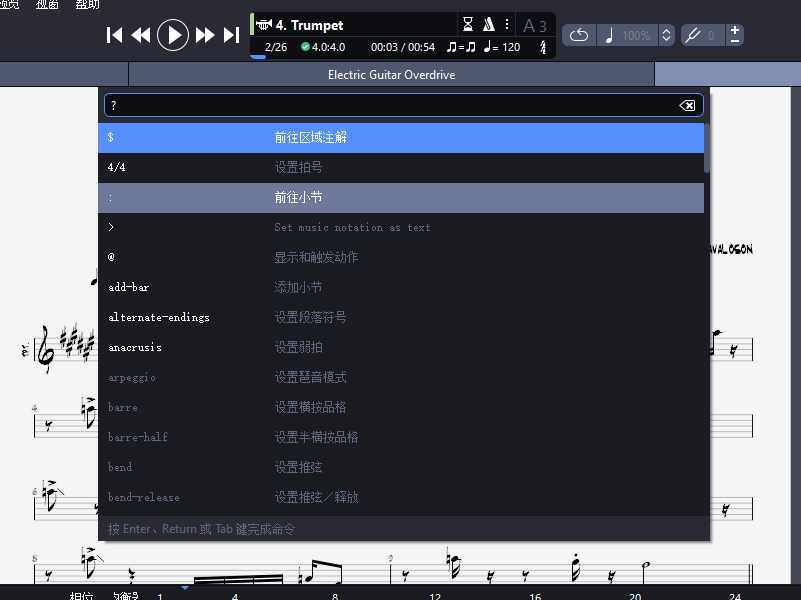Screen dimensions: 801x600
Task: Open the tempo percentage stepper dropdown
Action: pyautogui.click(x=665, y=34)
